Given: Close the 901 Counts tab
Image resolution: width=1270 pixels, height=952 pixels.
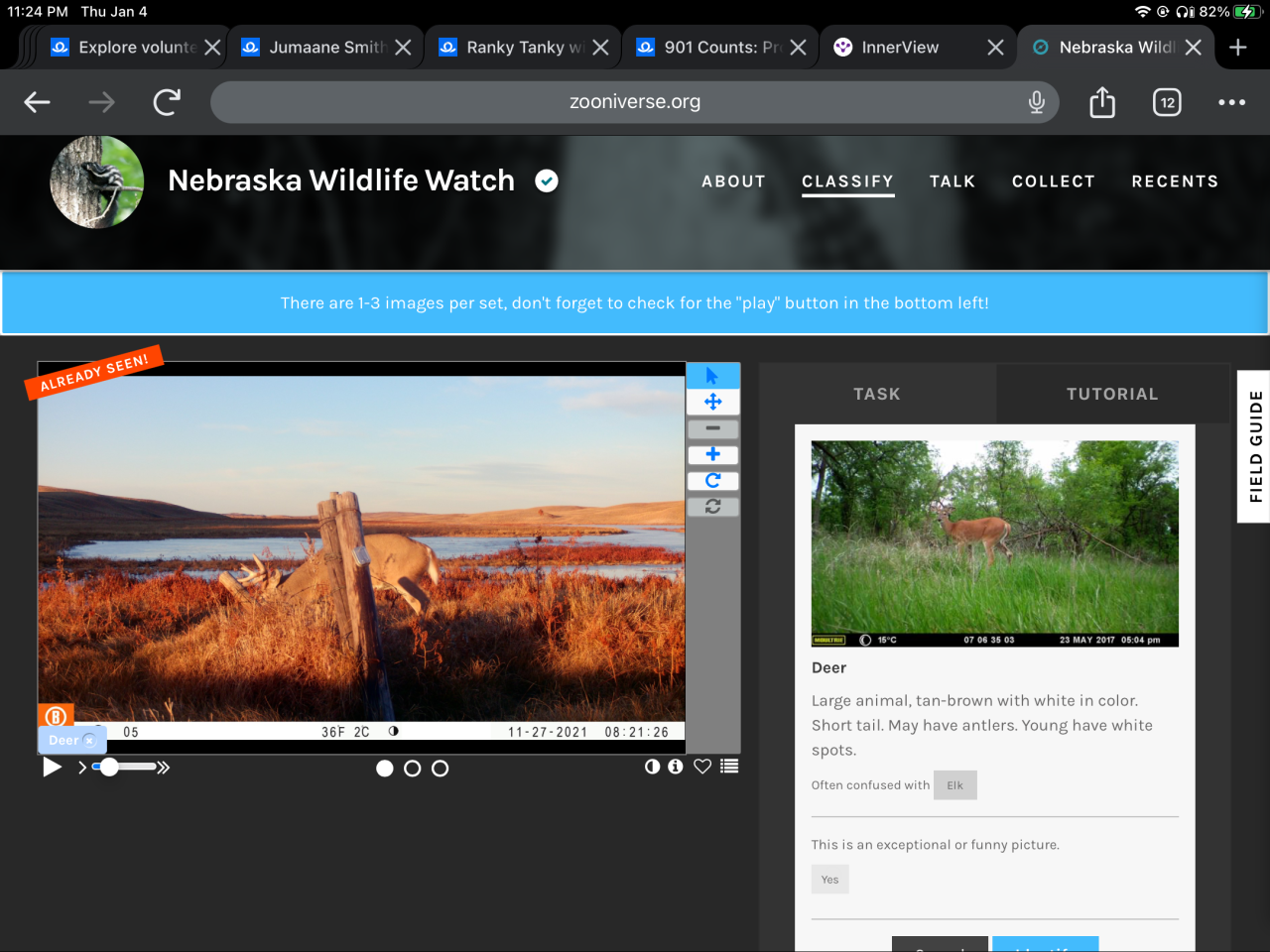Looking at the screenshot, I should [798, 48].
